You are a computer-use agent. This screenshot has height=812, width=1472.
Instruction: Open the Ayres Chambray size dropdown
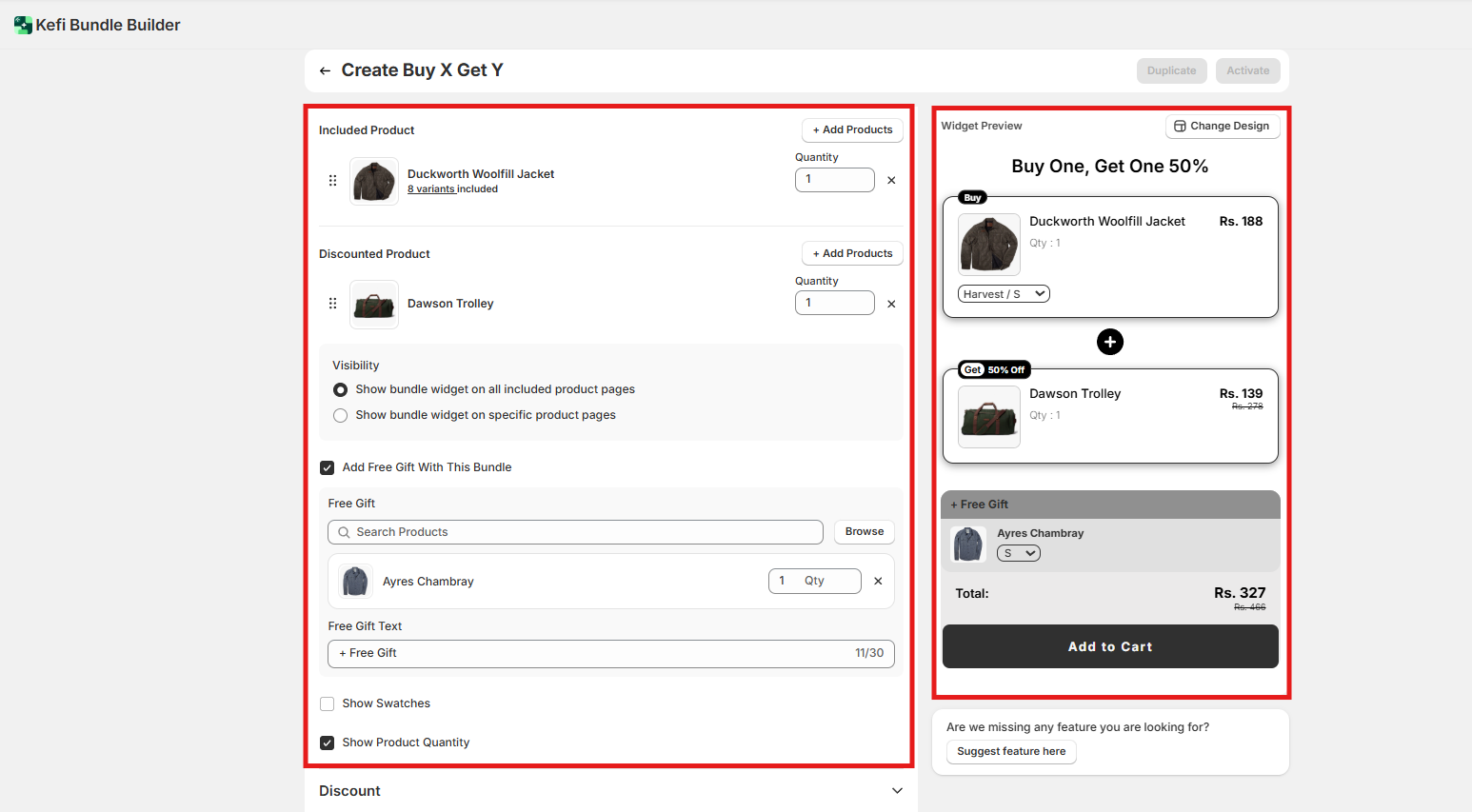pyautogui.click(x=1018, y=553)
